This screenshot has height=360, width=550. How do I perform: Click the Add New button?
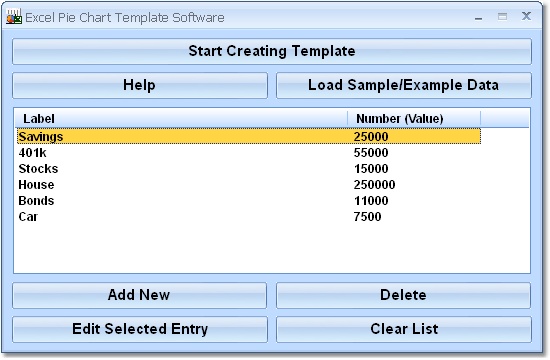click(x=139, y=295)
